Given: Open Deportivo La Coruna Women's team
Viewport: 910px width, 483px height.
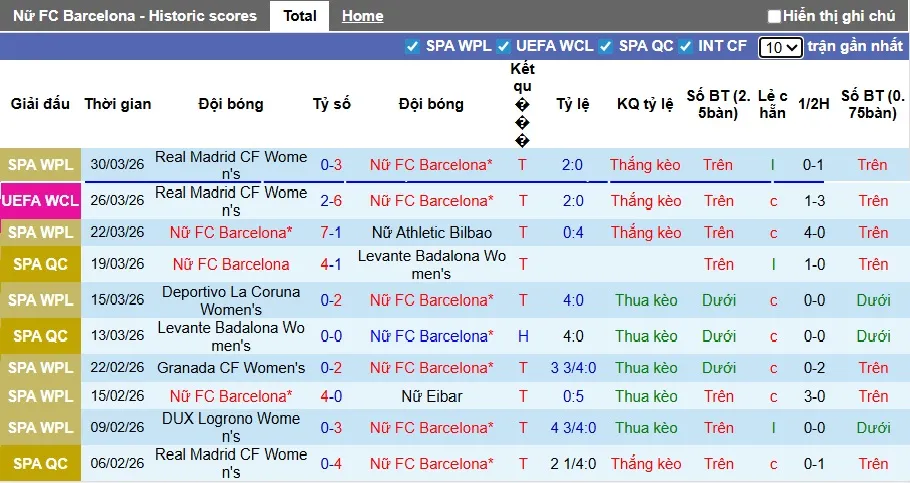Looking at the screenshot, I should pos(231,300).
